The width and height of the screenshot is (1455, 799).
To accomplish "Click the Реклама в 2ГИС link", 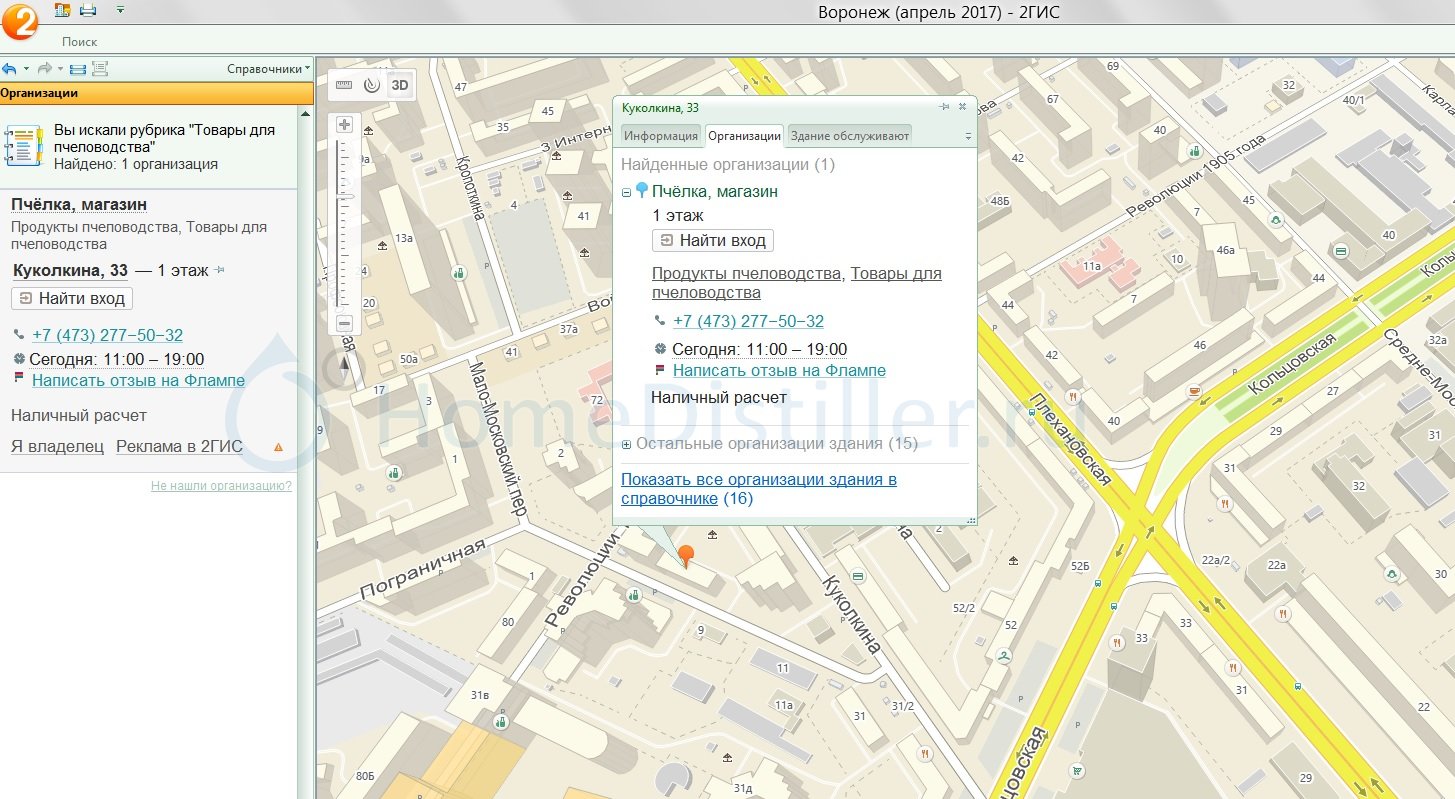I will coord(179,447).
